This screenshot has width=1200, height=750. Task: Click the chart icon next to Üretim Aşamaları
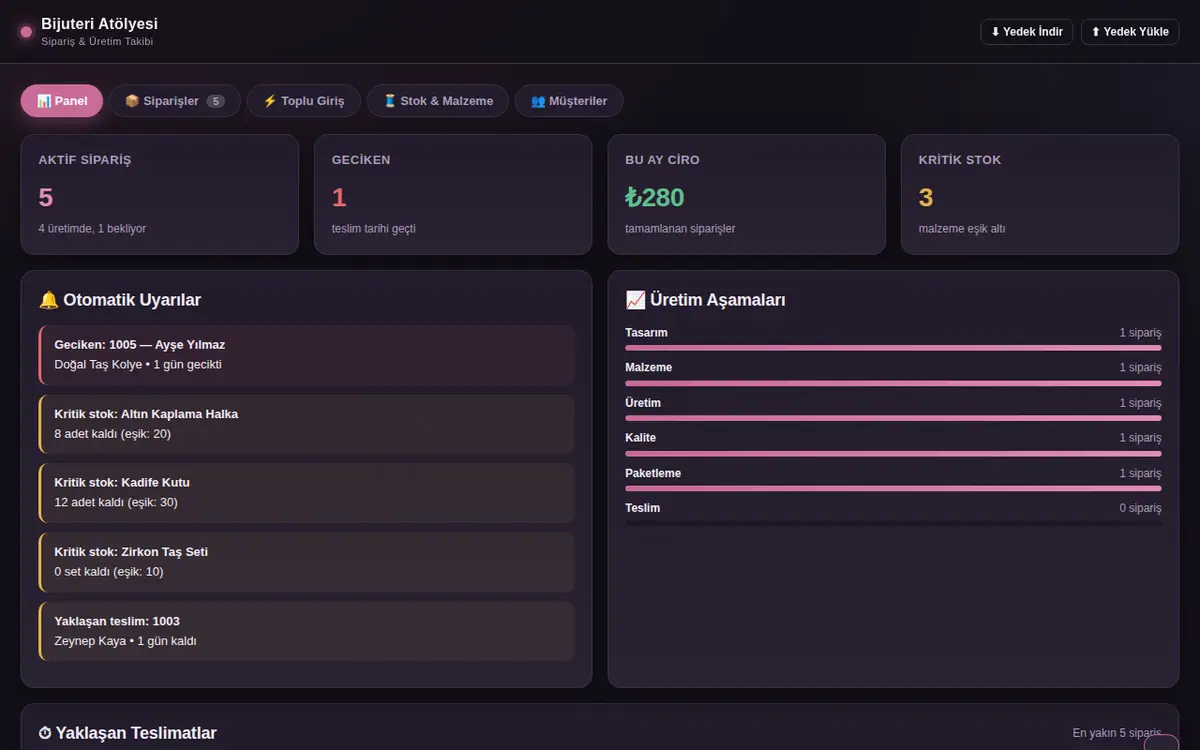635,300
